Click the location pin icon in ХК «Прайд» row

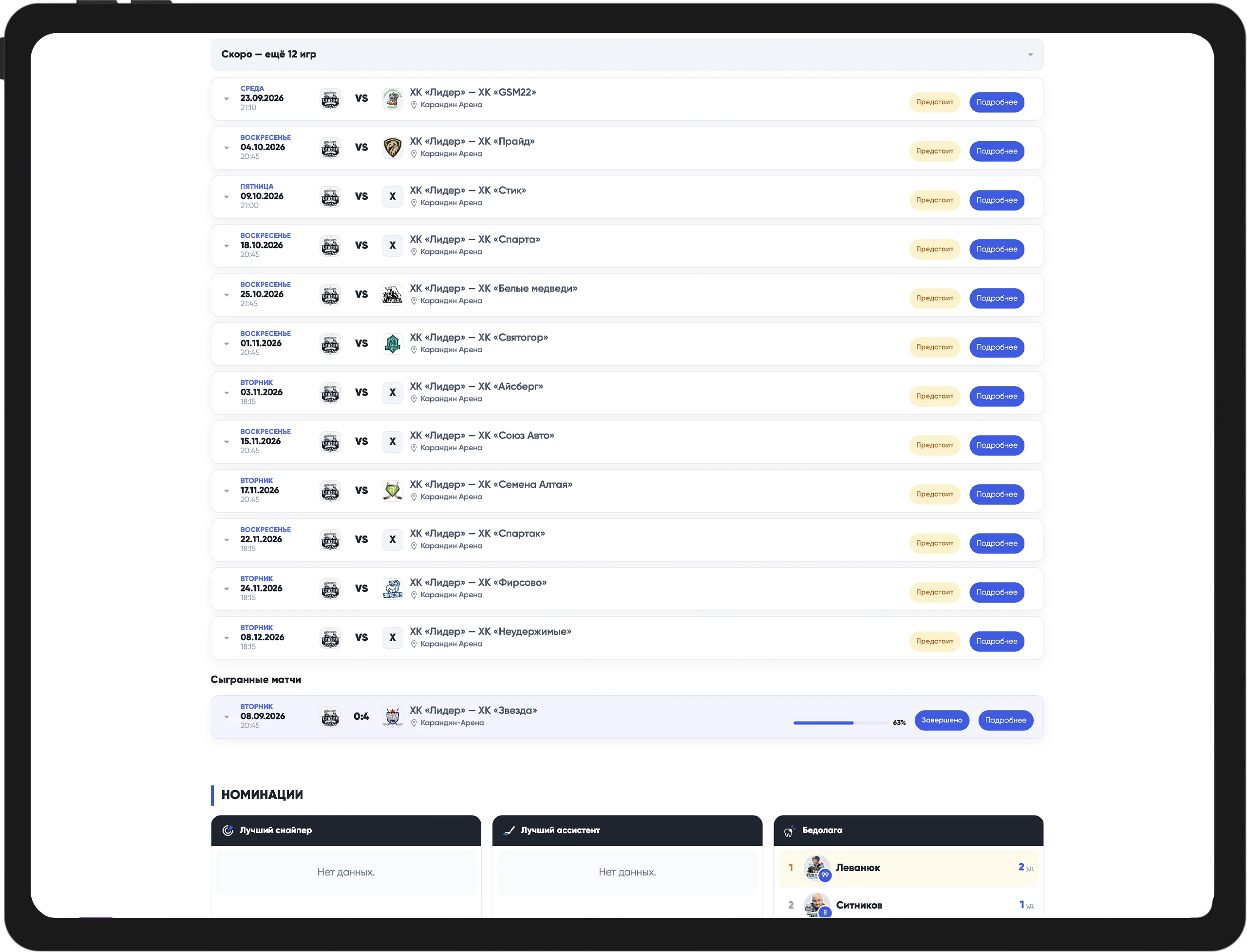click(x=414, y=154)
